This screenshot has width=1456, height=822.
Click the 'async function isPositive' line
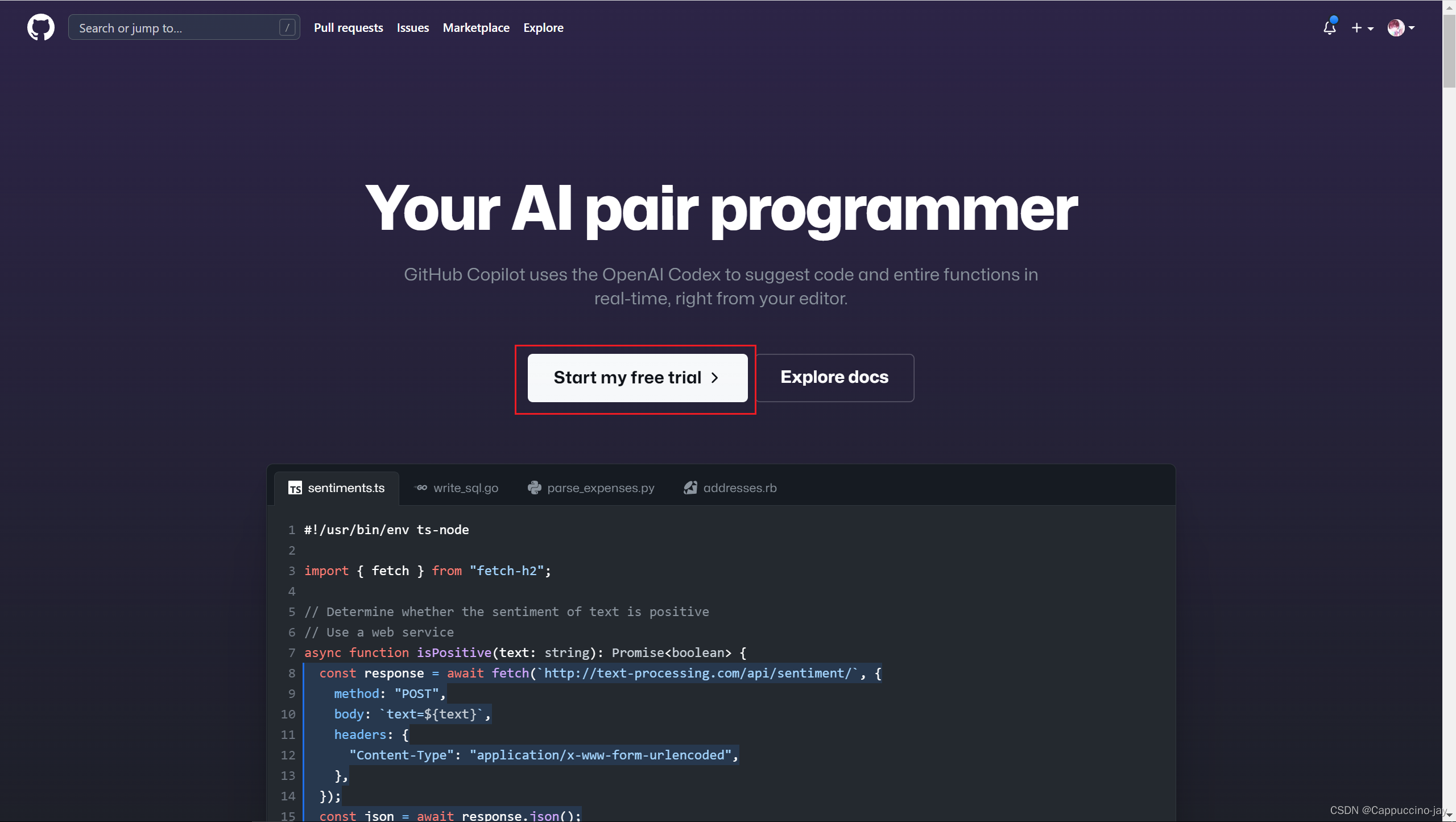tap(526, 653)
